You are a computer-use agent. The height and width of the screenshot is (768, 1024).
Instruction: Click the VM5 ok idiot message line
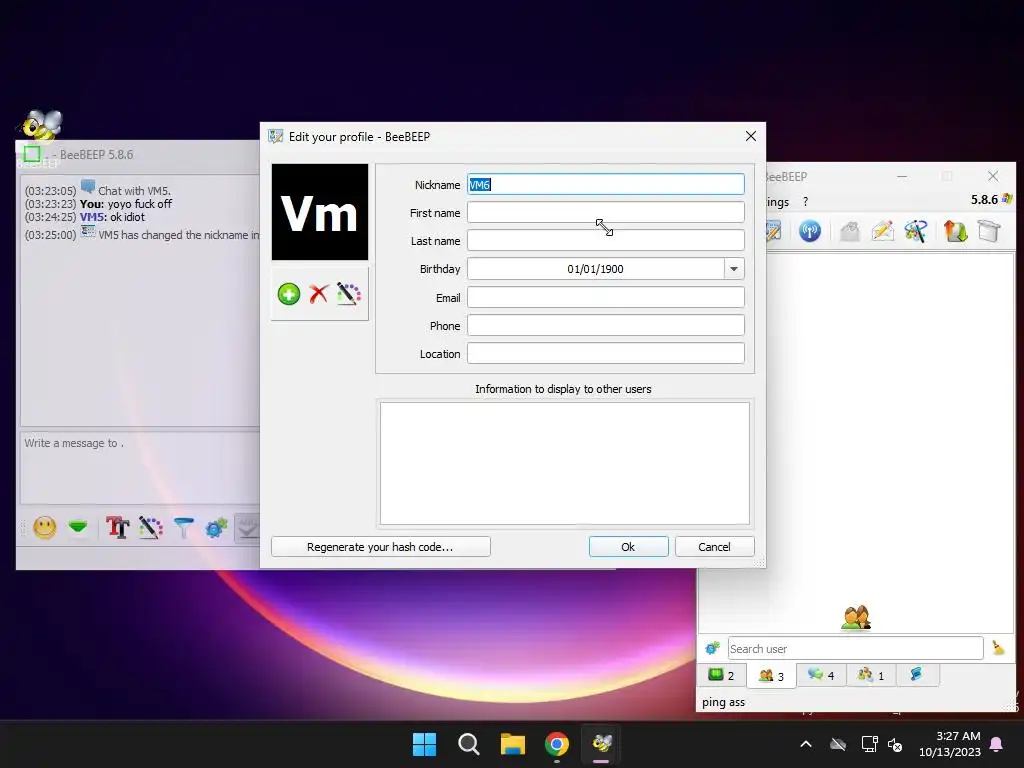[85, 217]
